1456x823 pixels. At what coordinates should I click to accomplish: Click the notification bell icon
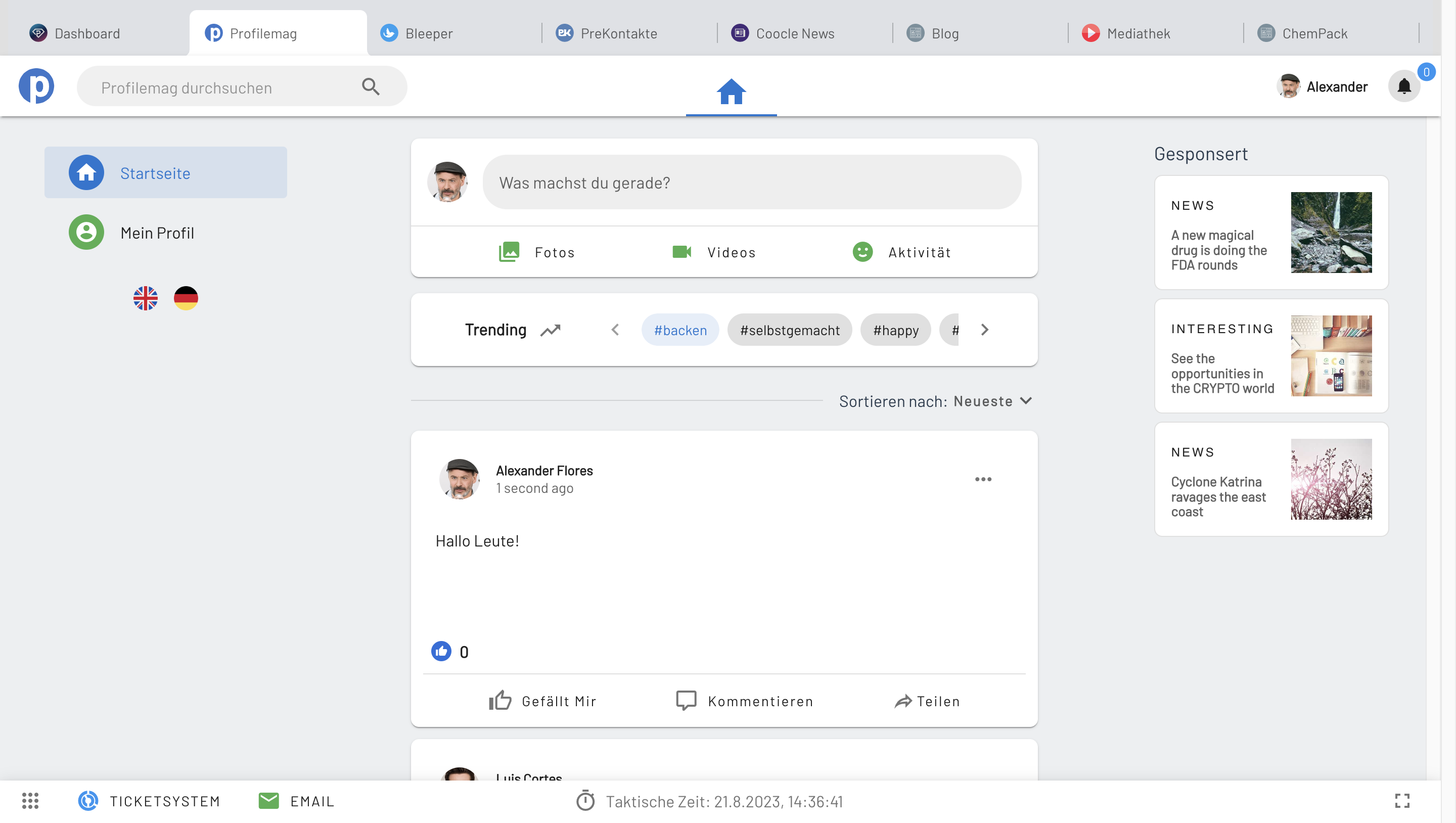(1403, 86)
